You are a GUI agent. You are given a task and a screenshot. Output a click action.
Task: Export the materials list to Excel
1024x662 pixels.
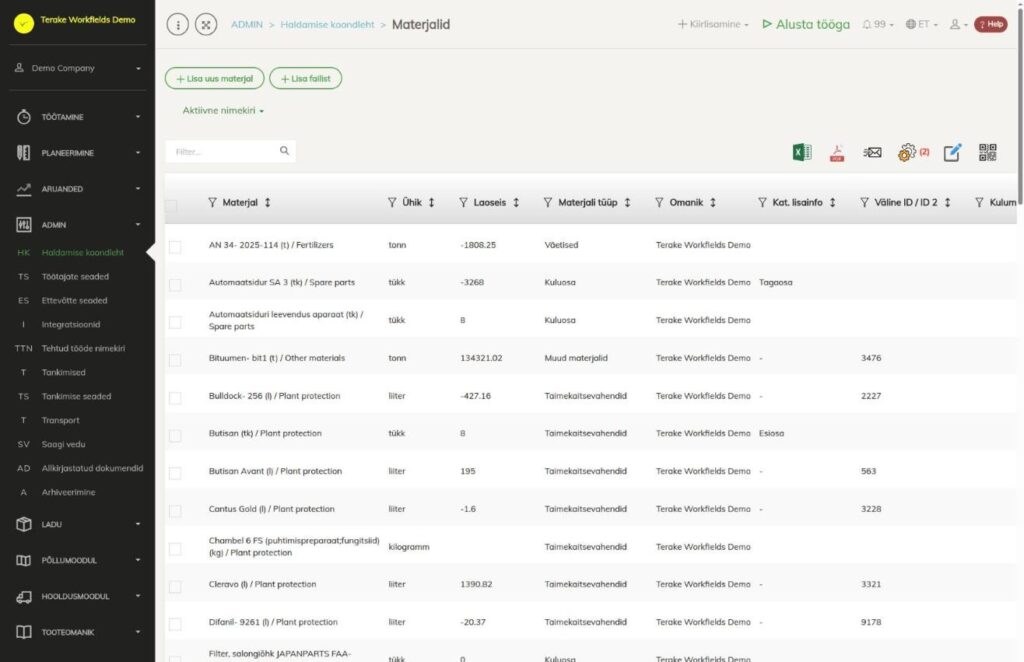pos(802,152)
